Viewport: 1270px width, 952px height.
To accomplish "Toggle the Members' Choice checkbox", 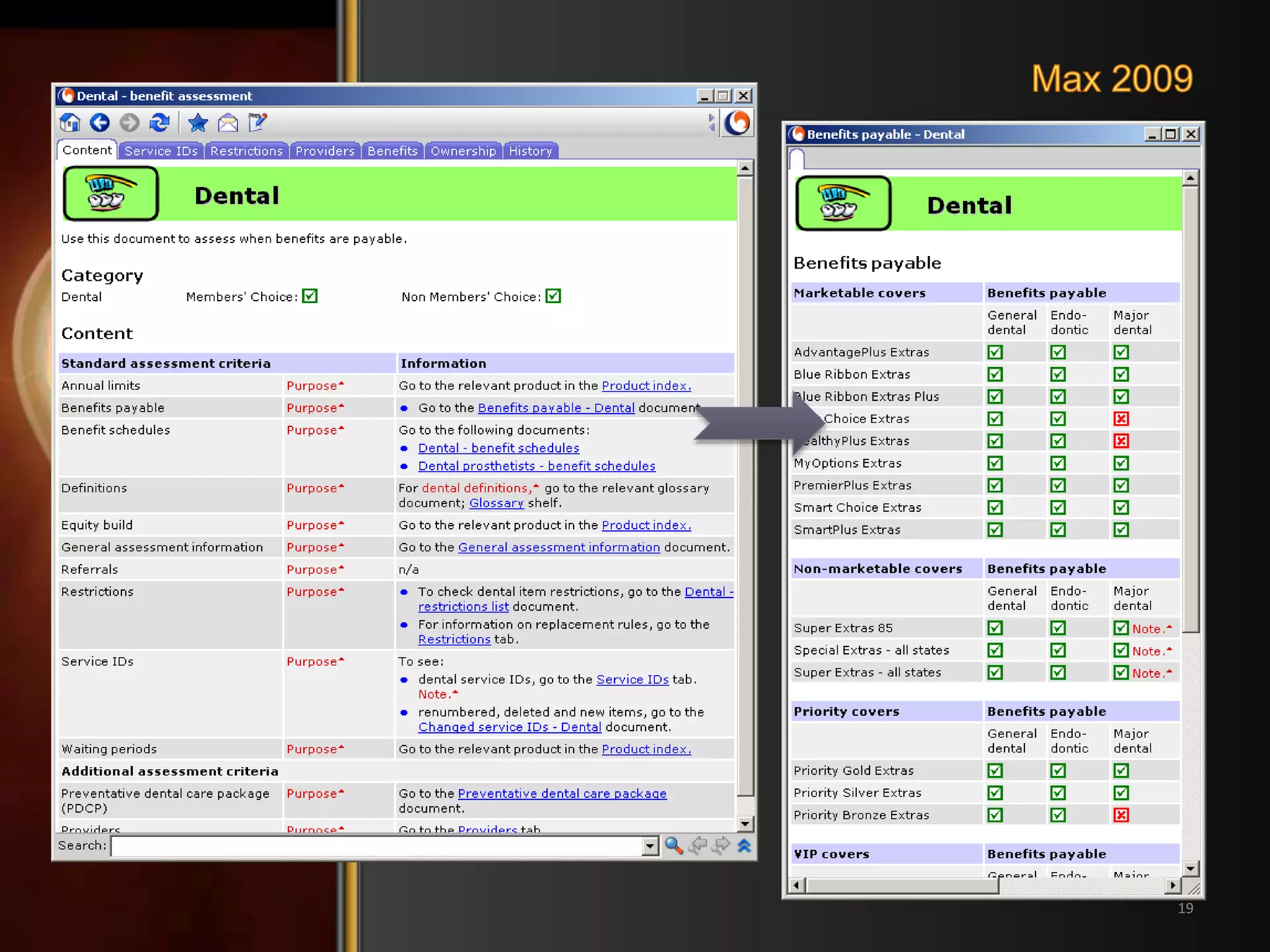I will pos(309,296).
